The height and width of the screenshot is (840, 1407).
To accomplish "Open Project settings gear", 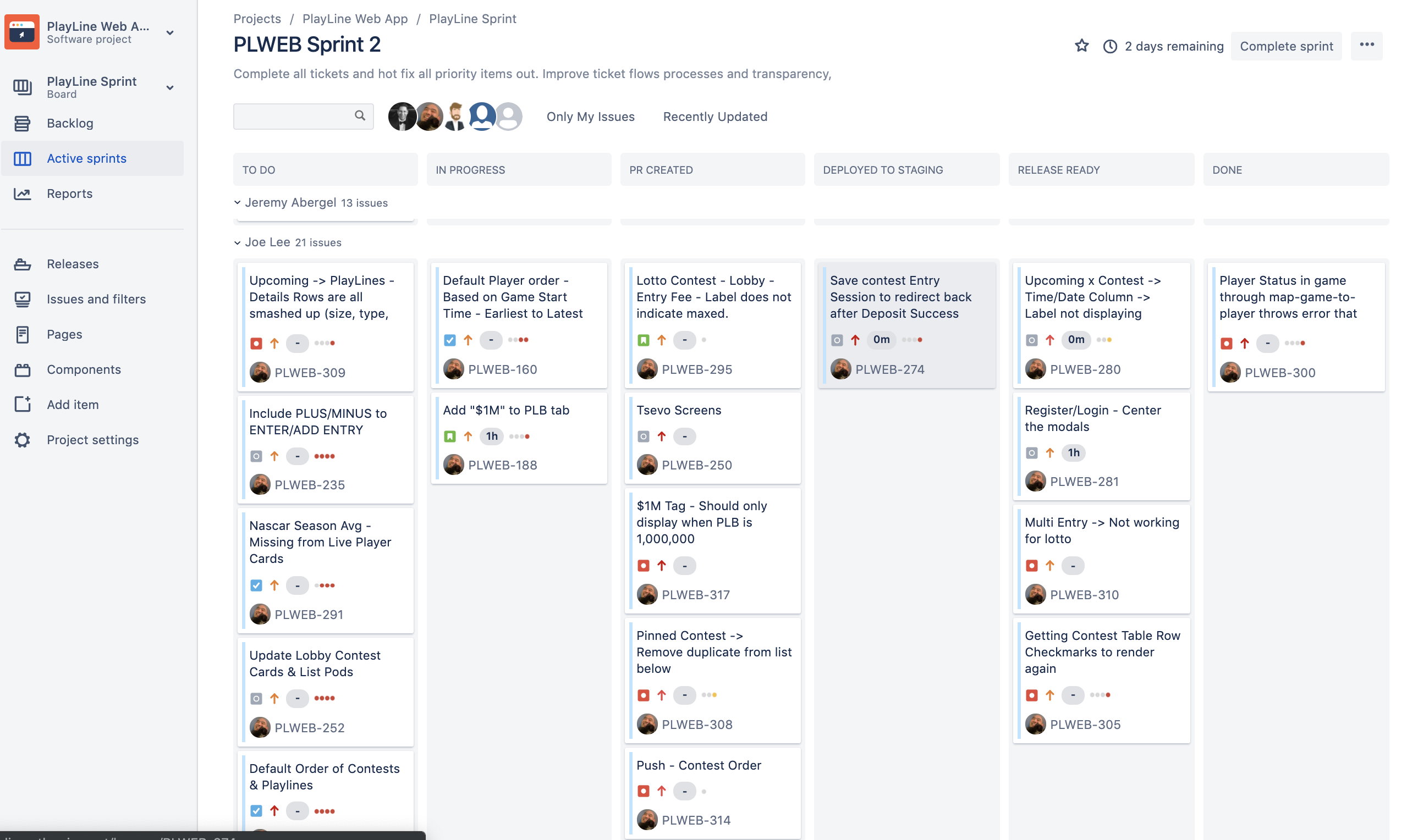I will [22, 440].
